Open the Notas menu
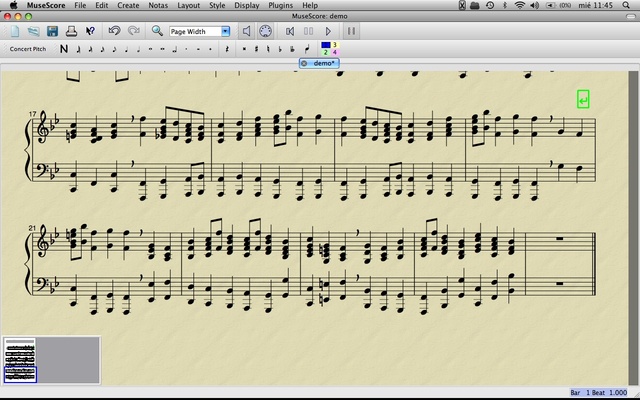Image resolution: width=640 pixels, height=400 pixels. pyautogui.click(x=158, y=5)
